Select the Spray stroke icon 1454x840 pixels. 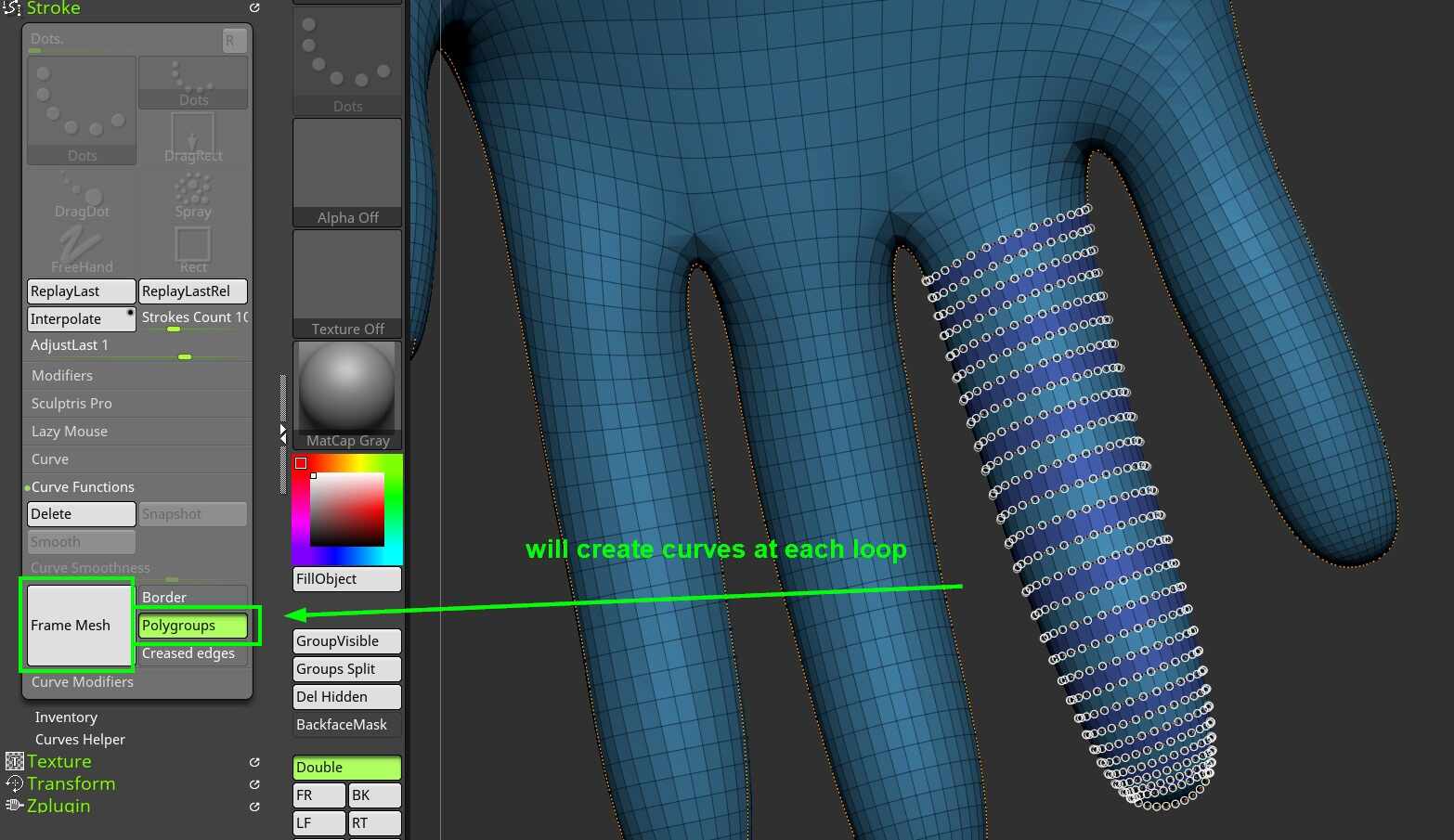click(x=193, y=193)
